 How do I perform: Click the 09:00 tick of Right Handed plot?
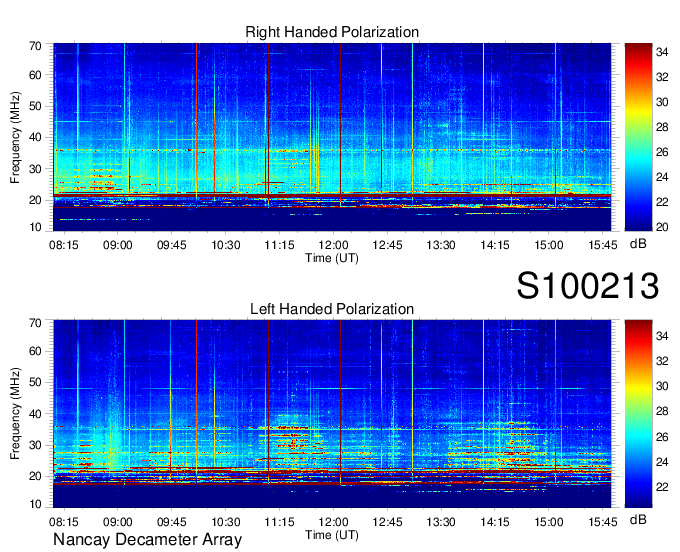(118, 245)
